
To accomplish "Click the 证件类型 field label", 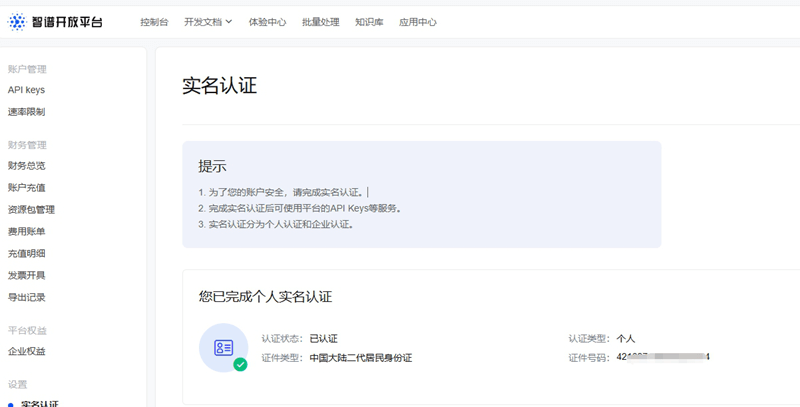I will tap(280, 358).
